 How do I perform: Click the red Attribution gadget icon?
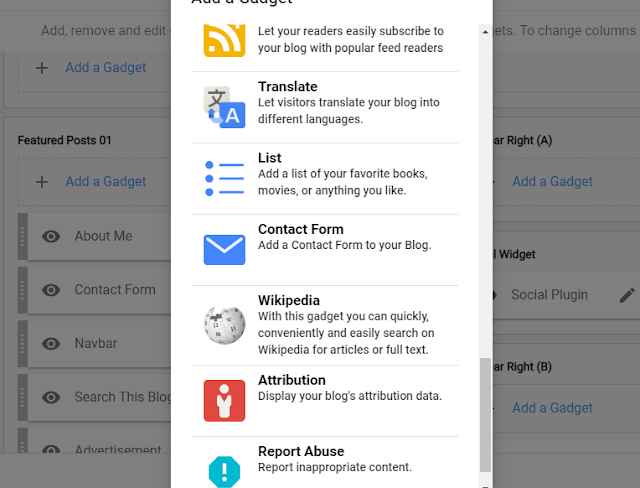tap(224, 401)
